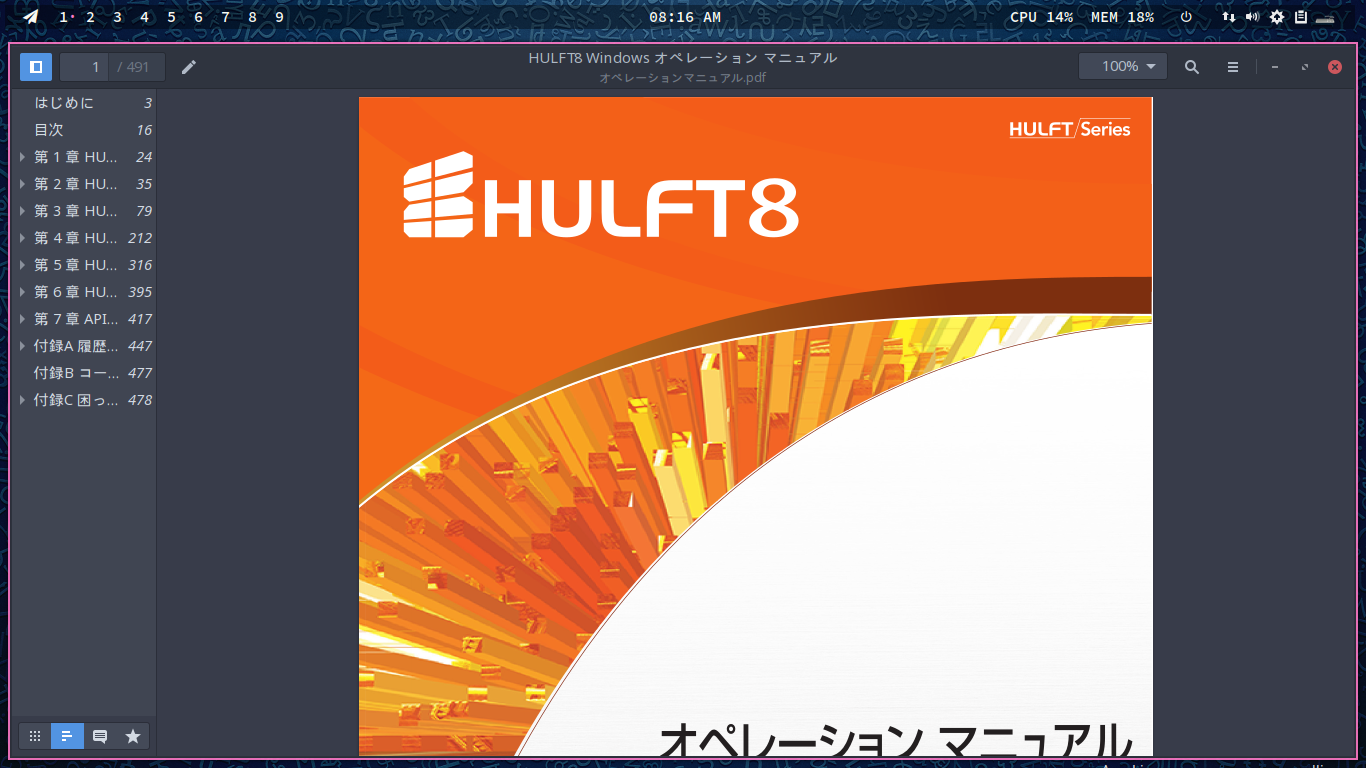Viewport: 1366px width, 768px height.
Task: Expand the 第7章 API outline entry
Action: pos(23,319)
